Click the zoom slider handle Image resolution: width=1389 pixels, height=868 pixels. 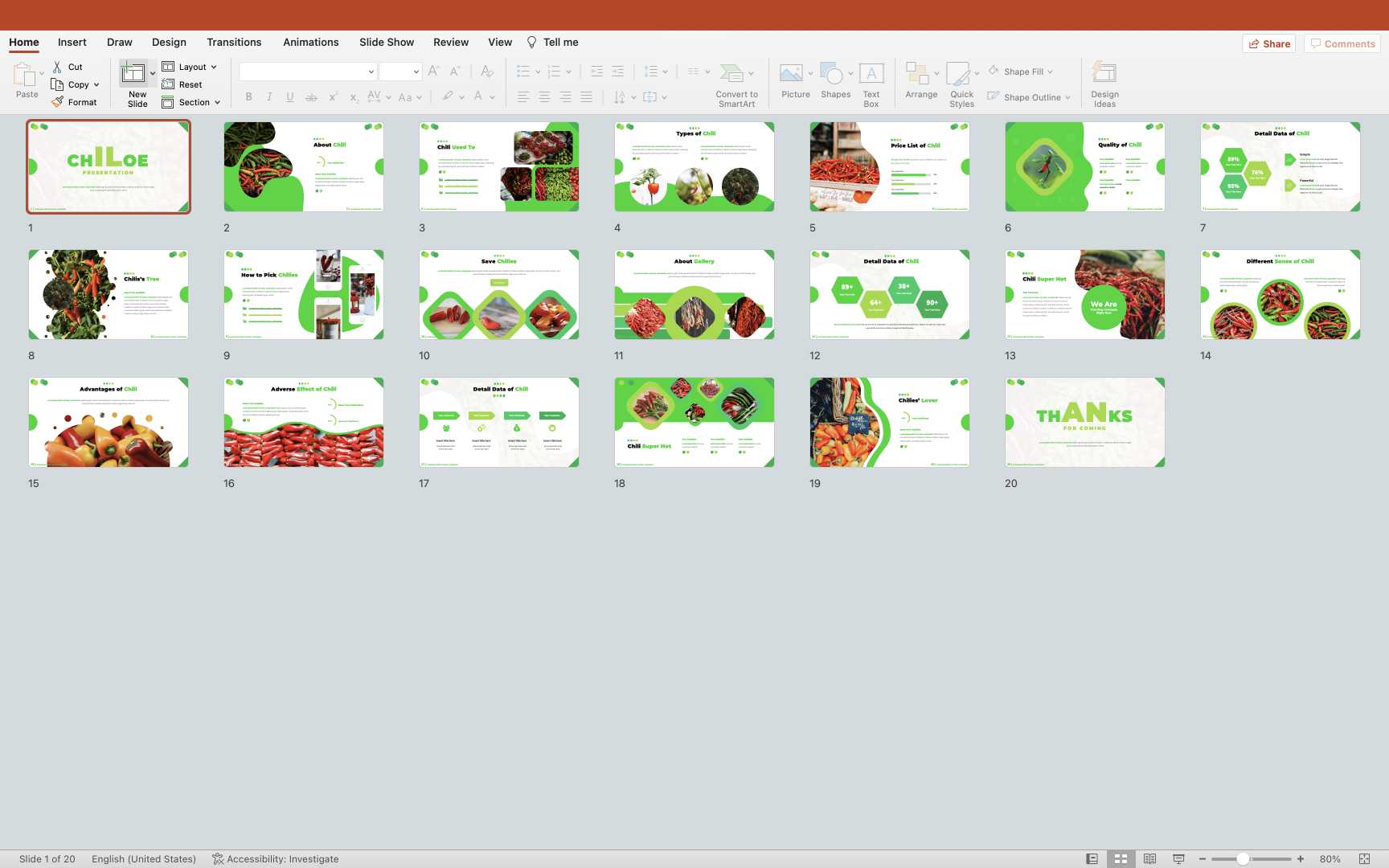coord(1243,859)
